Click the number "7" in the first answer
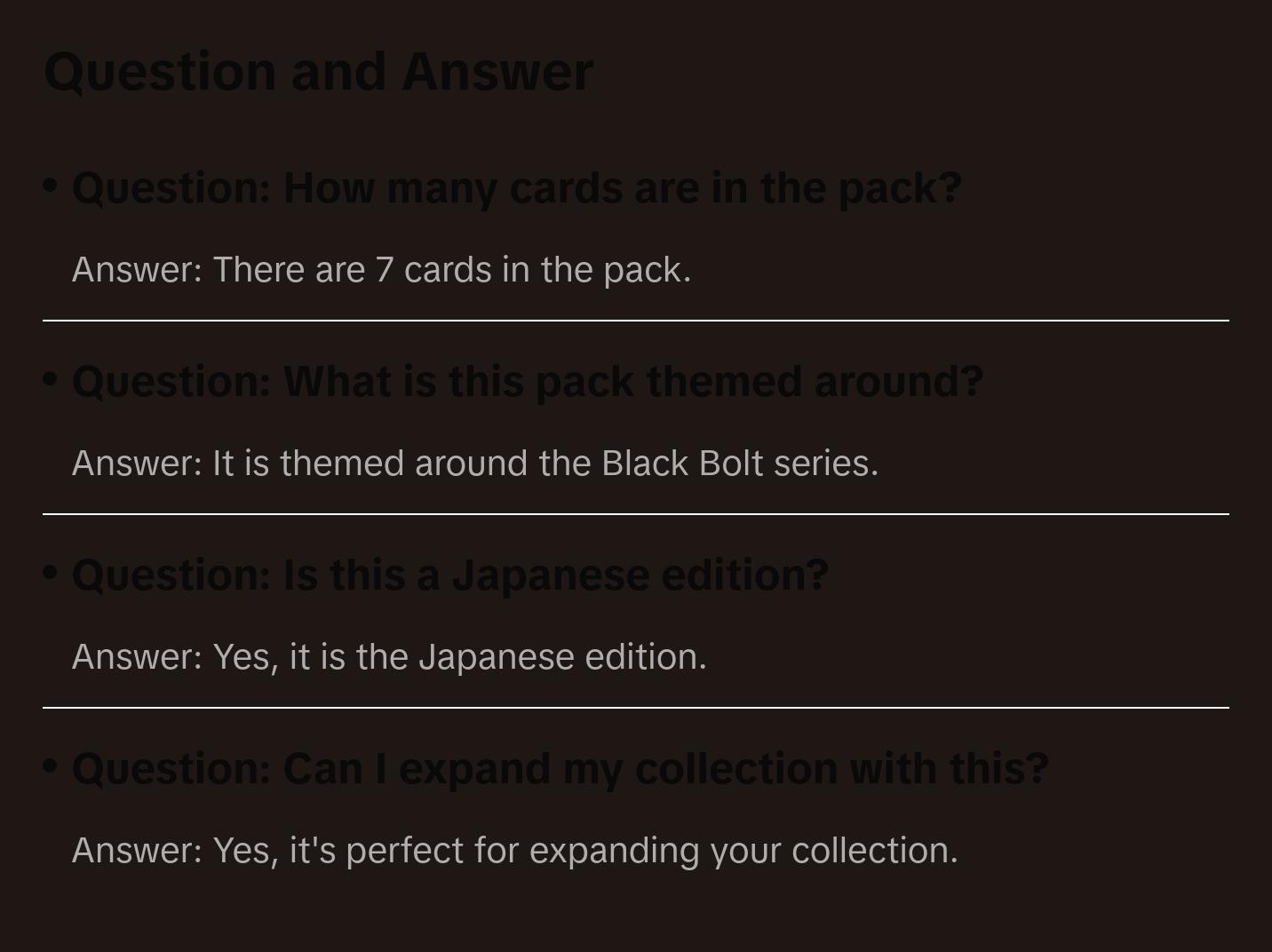This screenshot has width=1272, height=952. (x=384, y=270)
